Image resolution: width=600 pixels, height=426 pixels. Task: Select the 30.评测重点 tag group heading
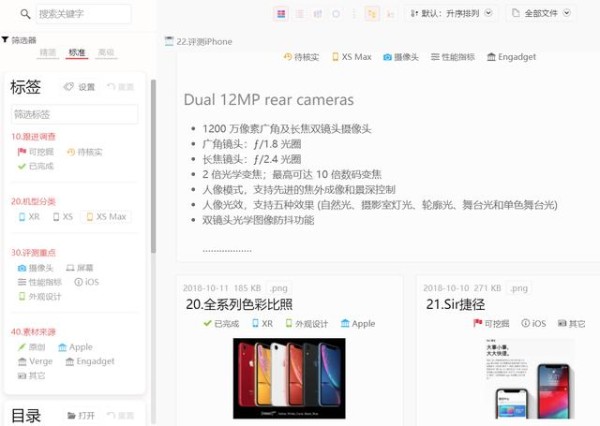coord(33,253)
